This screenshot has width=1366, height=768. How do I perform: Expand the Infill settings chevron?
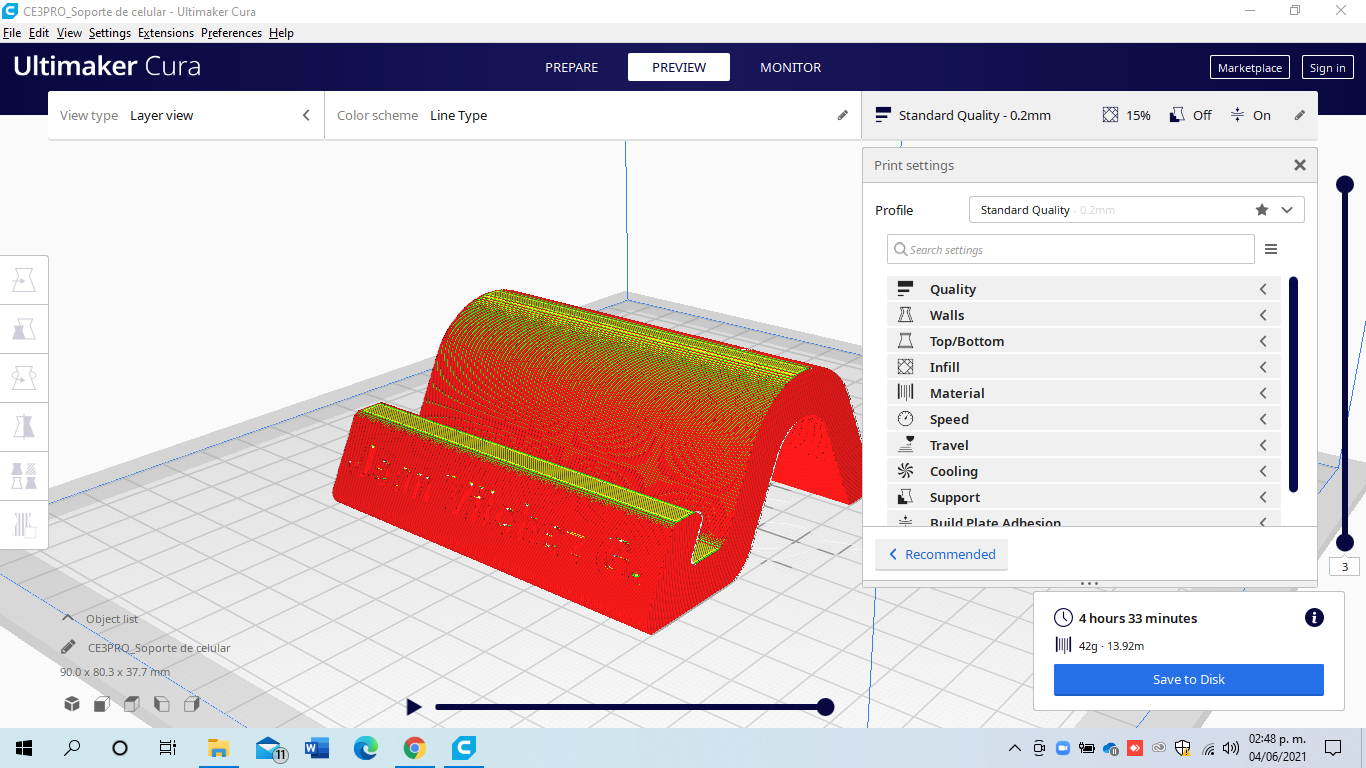[x=1263, y=367]
